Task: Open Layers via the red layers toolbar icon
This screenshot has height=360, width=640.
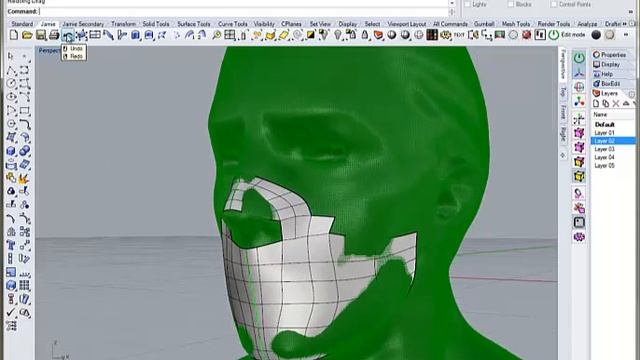Action: pyautogui.click(x=378, y=35)
